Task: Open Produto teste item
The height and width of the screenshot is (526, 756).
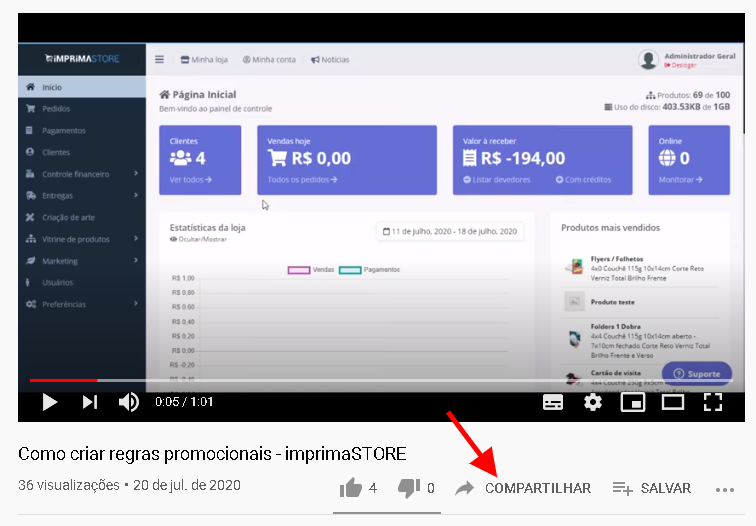Action: (612, 302)
